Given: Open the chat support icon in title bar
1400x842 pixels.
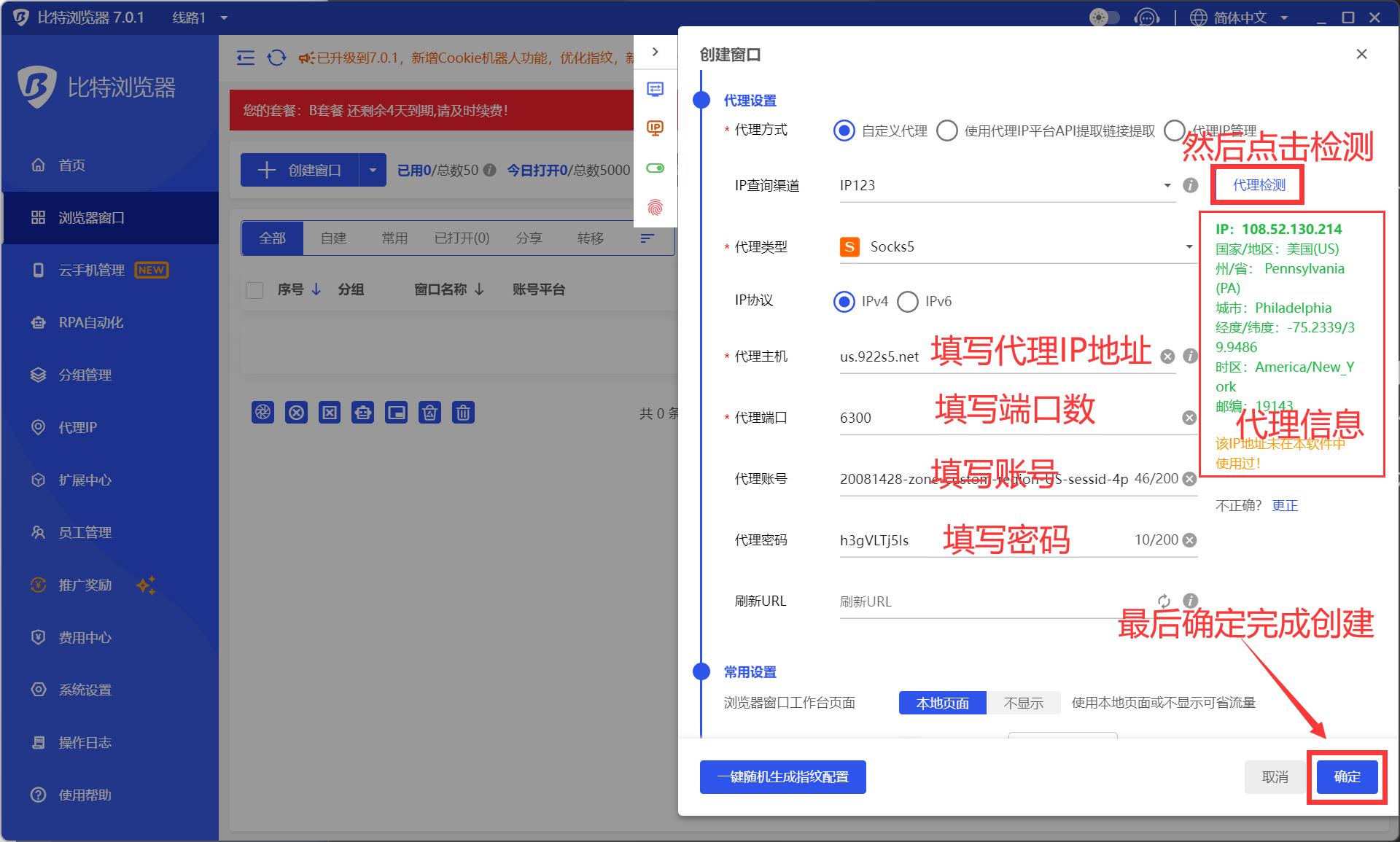Looking at the screenshot, I should click(x=1147, y=17).
